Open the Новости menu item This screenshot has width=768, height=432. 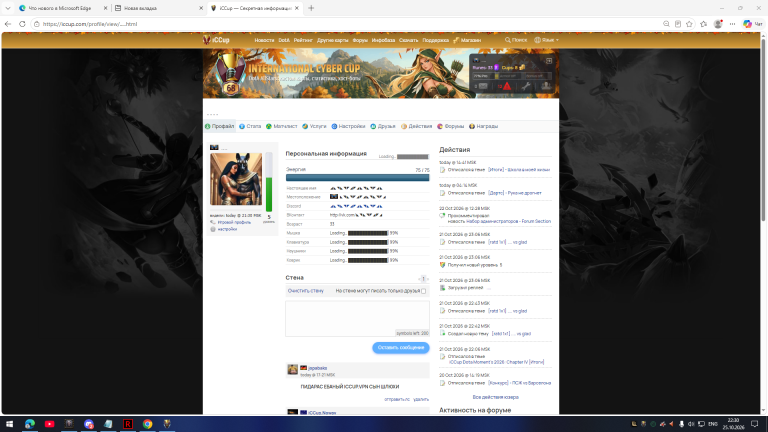pyautogui.click(x=264, y=40)
